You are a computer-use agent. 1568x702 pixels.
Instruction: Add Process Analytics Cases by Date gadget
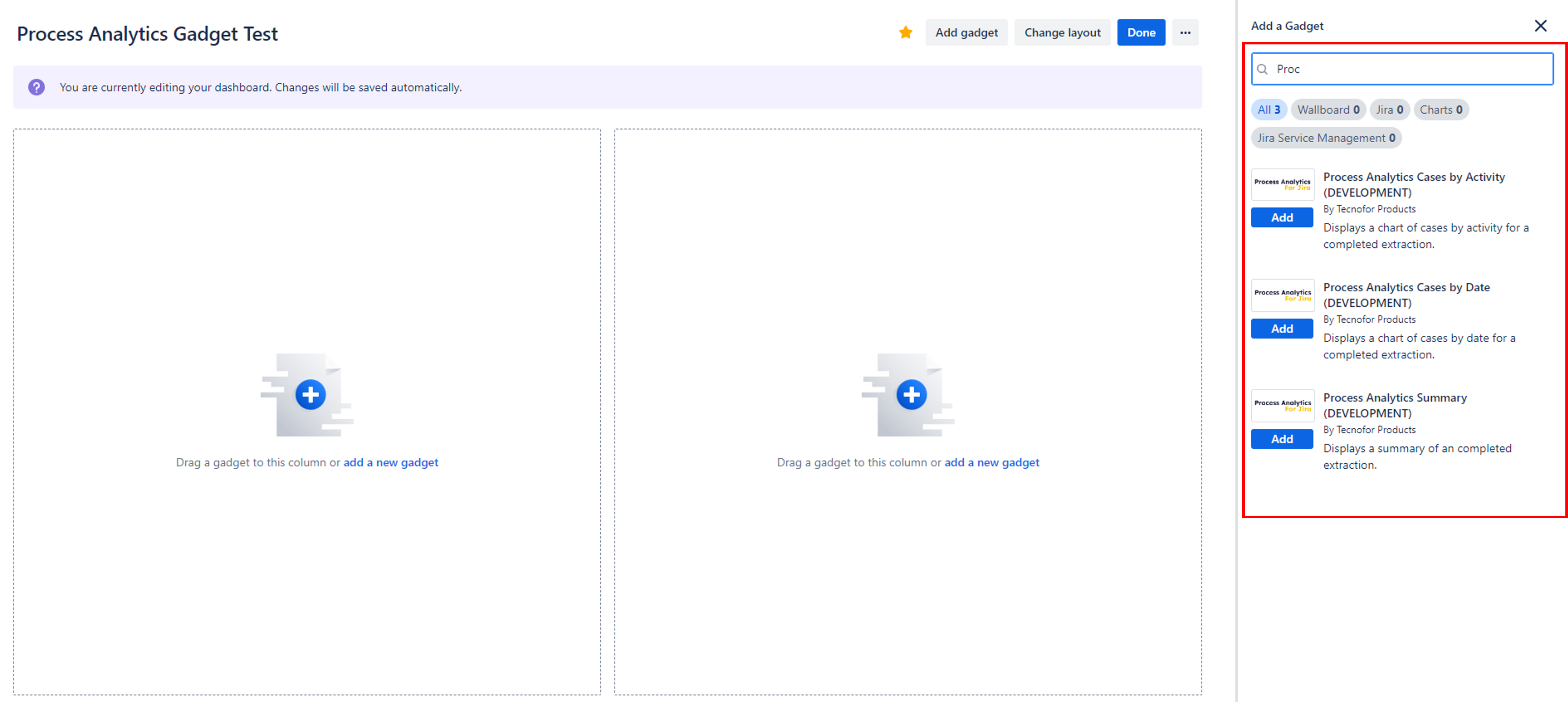point(1281,329)
